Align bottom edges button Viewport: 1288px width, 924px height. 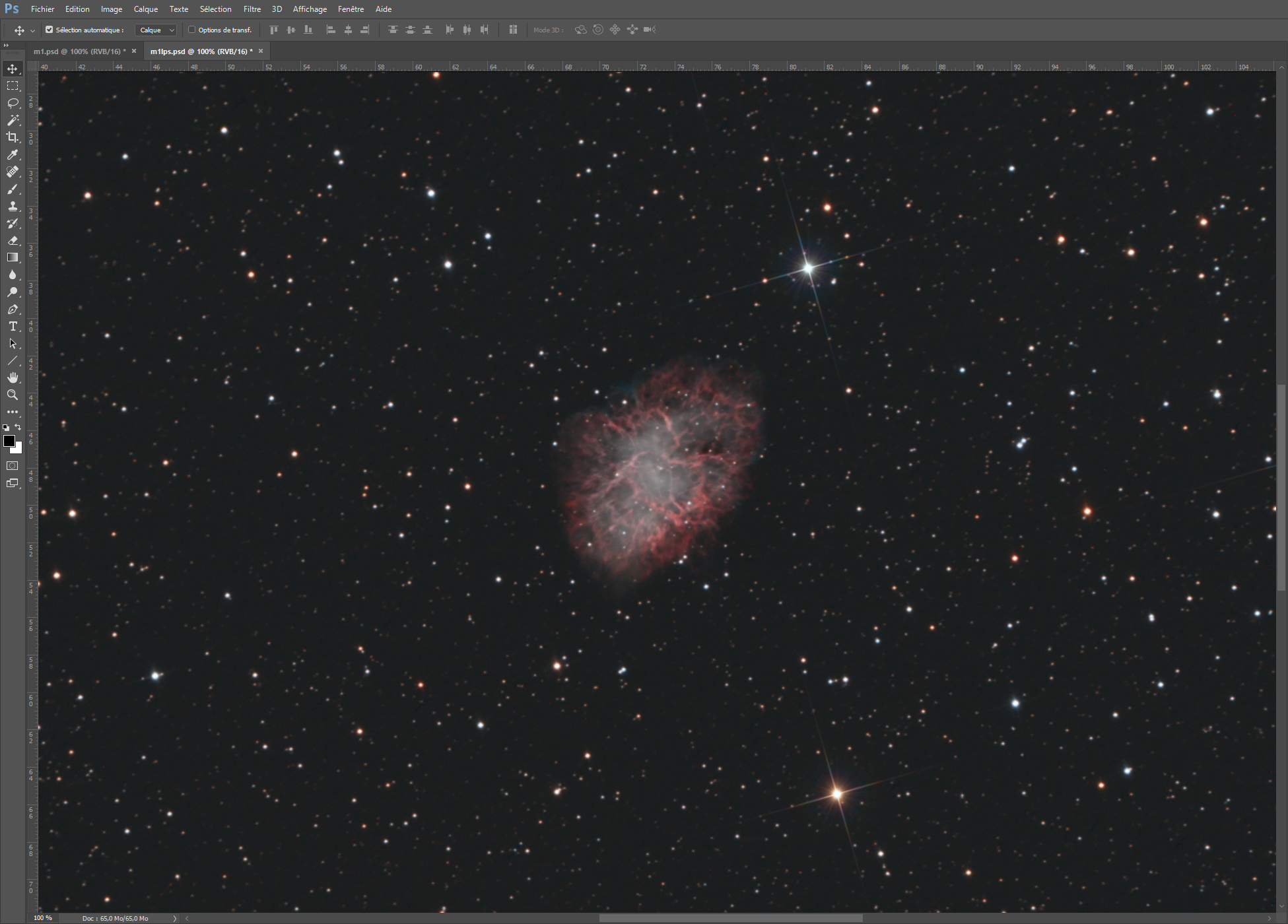308,30
